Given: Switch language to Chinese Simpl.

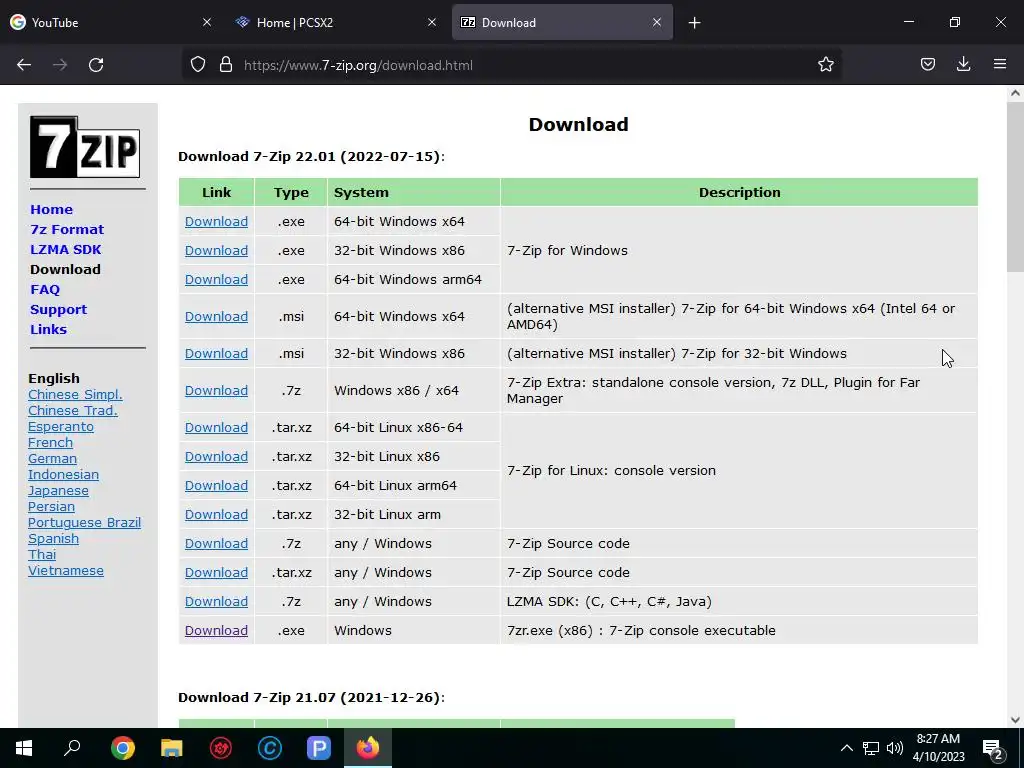Looking at the screenshot, I should point(75,394).
